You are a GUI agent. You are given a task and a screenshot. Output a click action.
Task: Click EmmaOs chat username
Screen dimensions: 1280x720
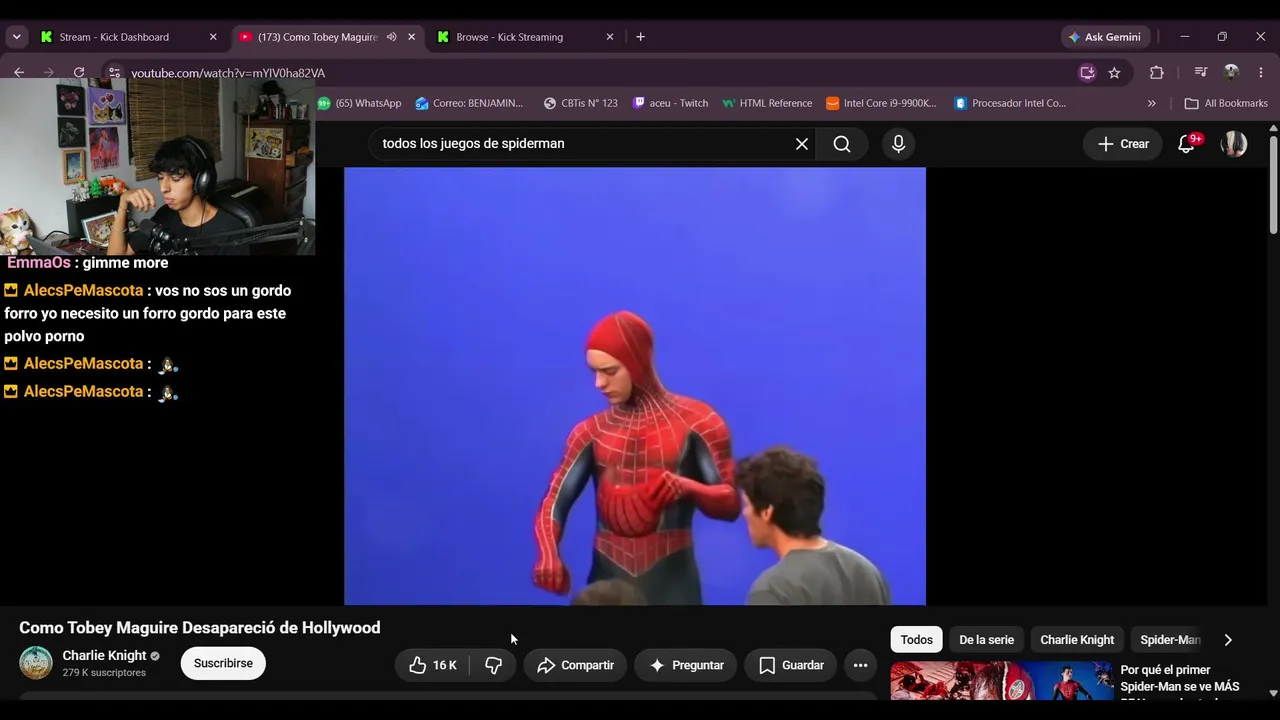[39, 263]
